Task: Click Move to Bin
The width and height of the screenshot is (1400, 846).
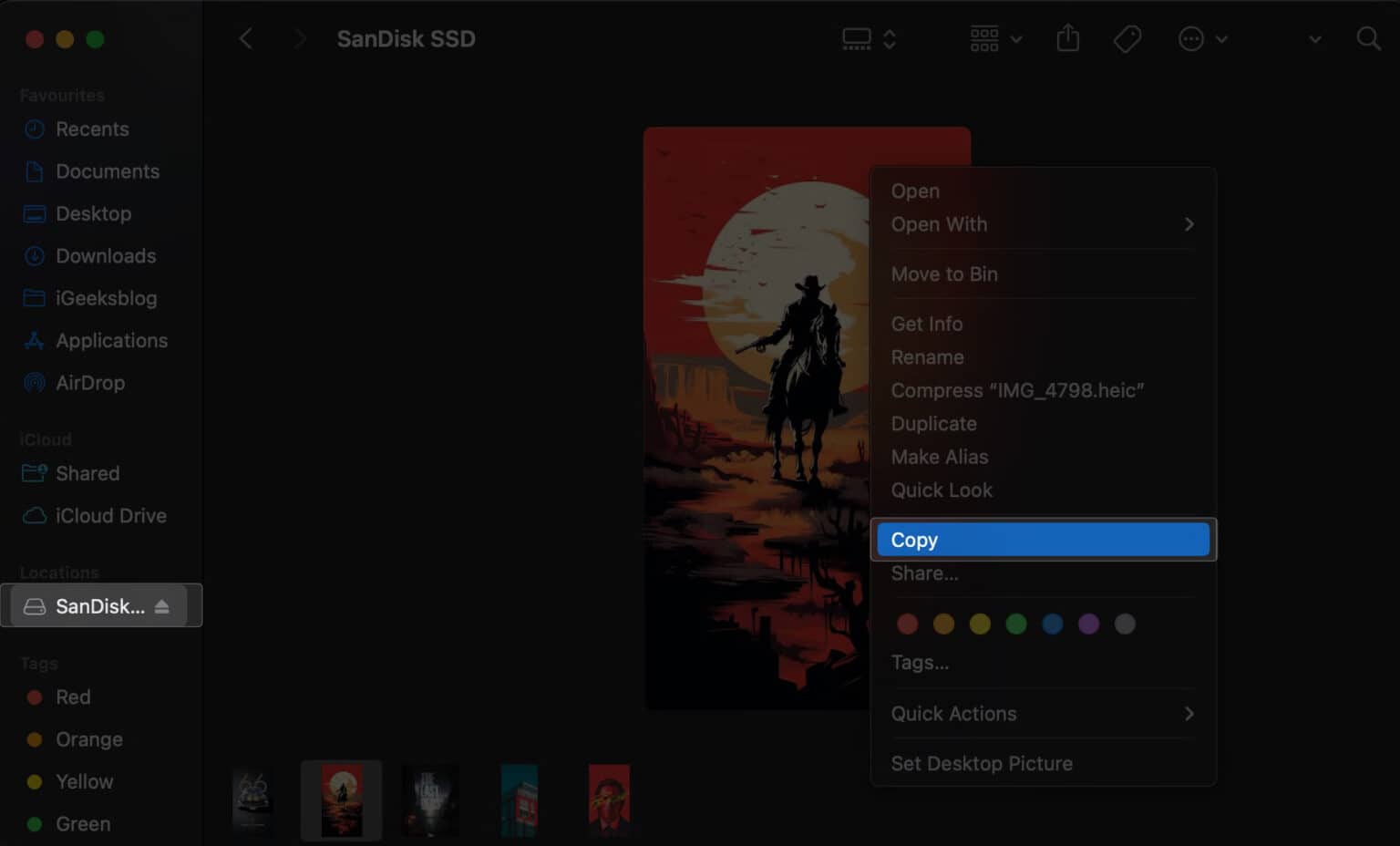Action: click(944, 273)
